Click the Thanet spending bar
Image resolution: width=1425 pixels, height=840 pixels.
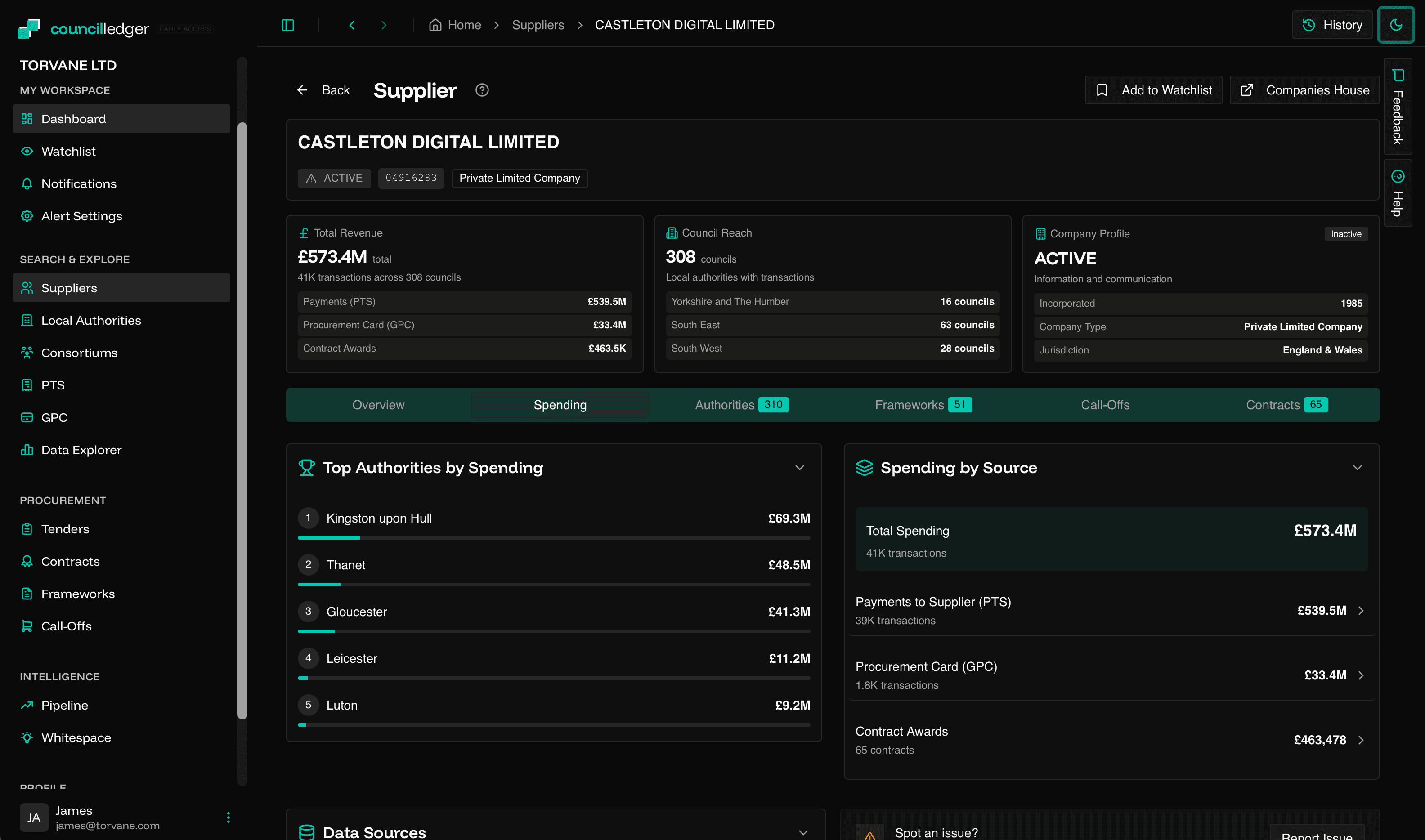[554, 585]
